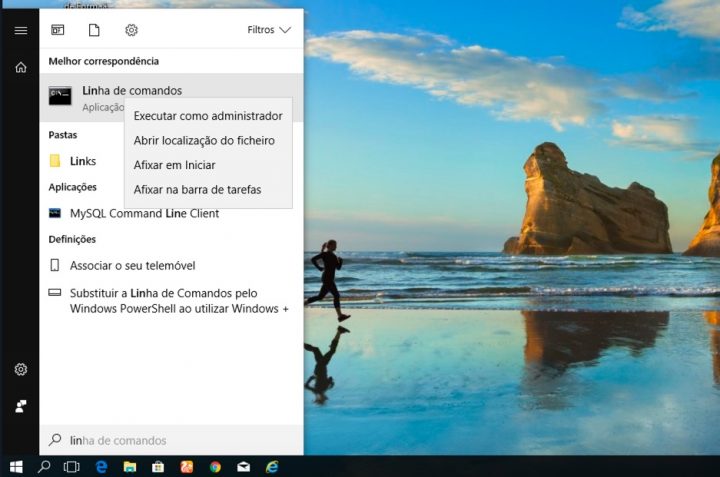This screenshot has height=477, width=720.
Task: Launch Google Chrome from the taskbar
Action: (x=215, y=466)
